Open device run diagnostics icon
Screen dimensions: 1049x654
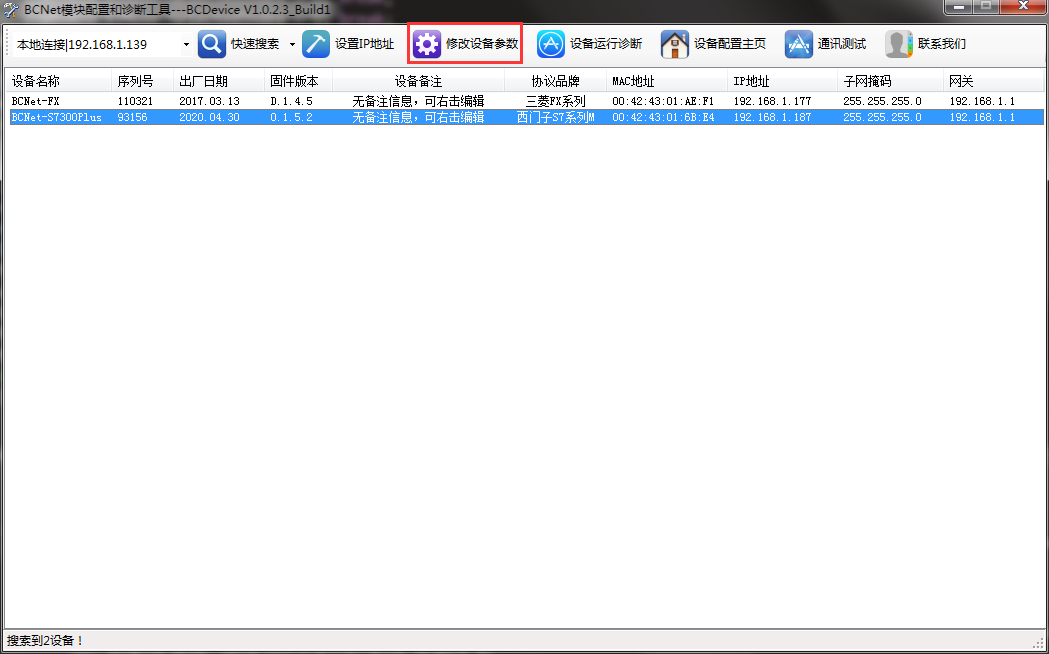[x=551, y=44]
